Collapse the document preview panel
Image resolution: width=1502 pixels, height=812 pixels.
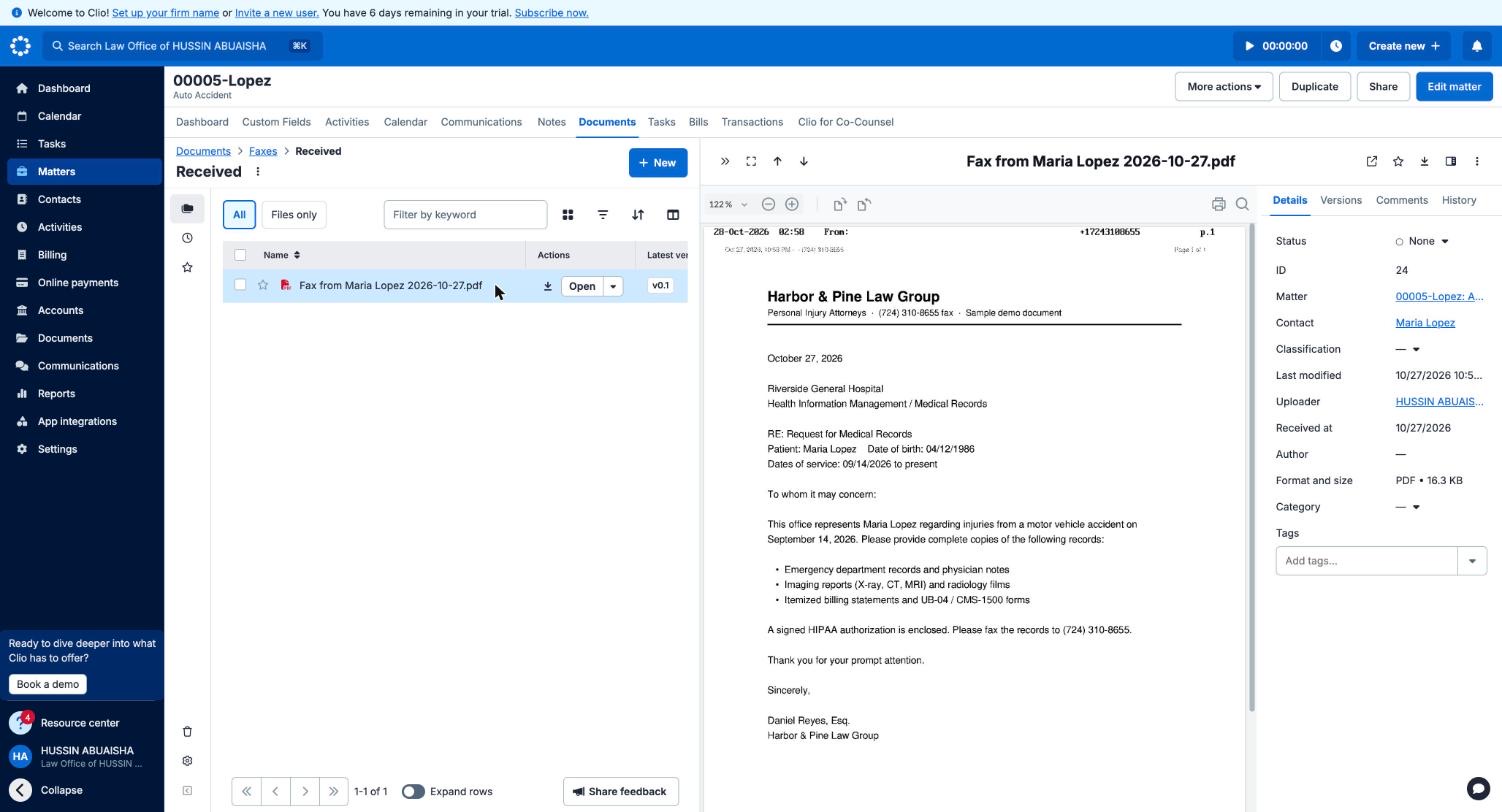click(x=725, y=162)
